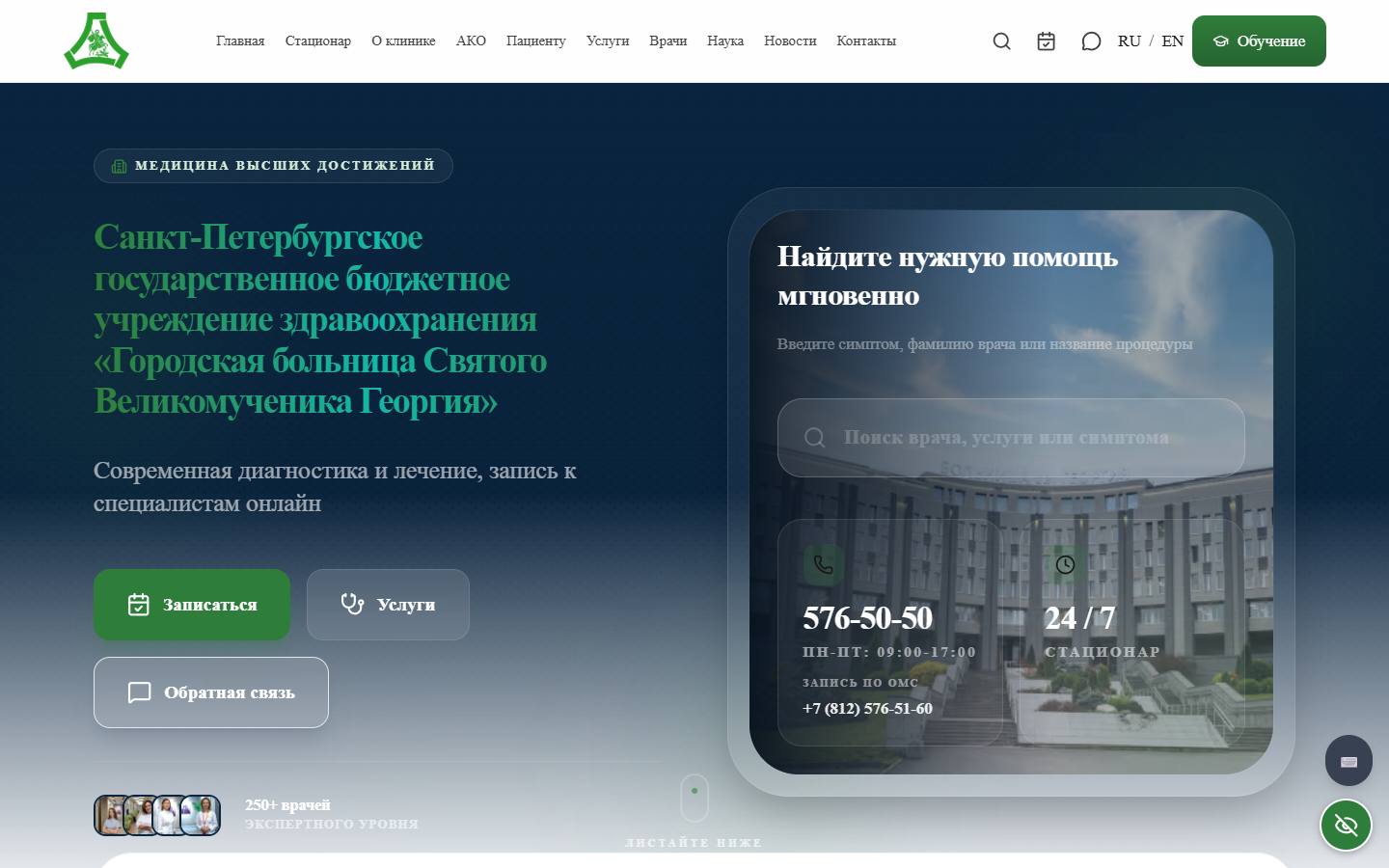
Task: Open the Врачи menu item
Action: [668, 41]
